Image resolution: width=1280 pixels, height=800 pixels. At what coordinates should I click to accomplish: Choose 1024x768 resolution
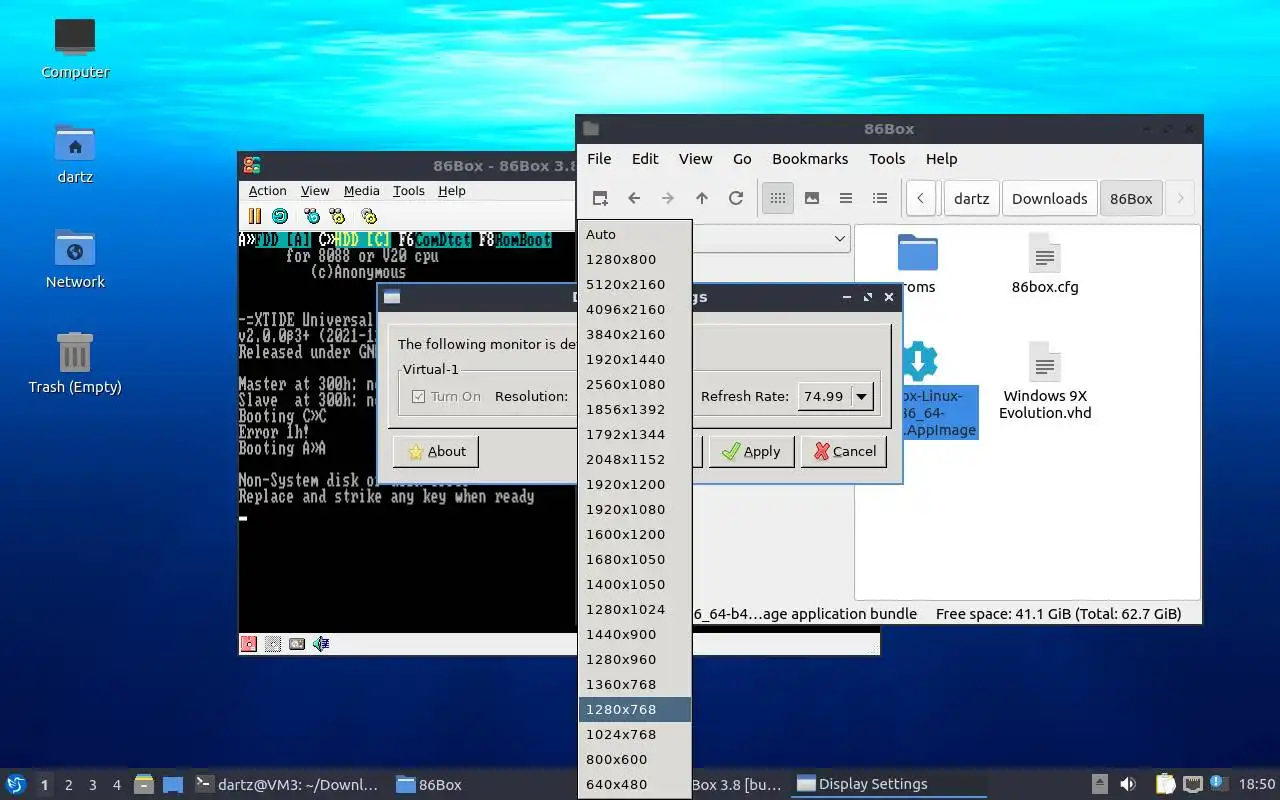pyautogui.click(x=635, y=734)
